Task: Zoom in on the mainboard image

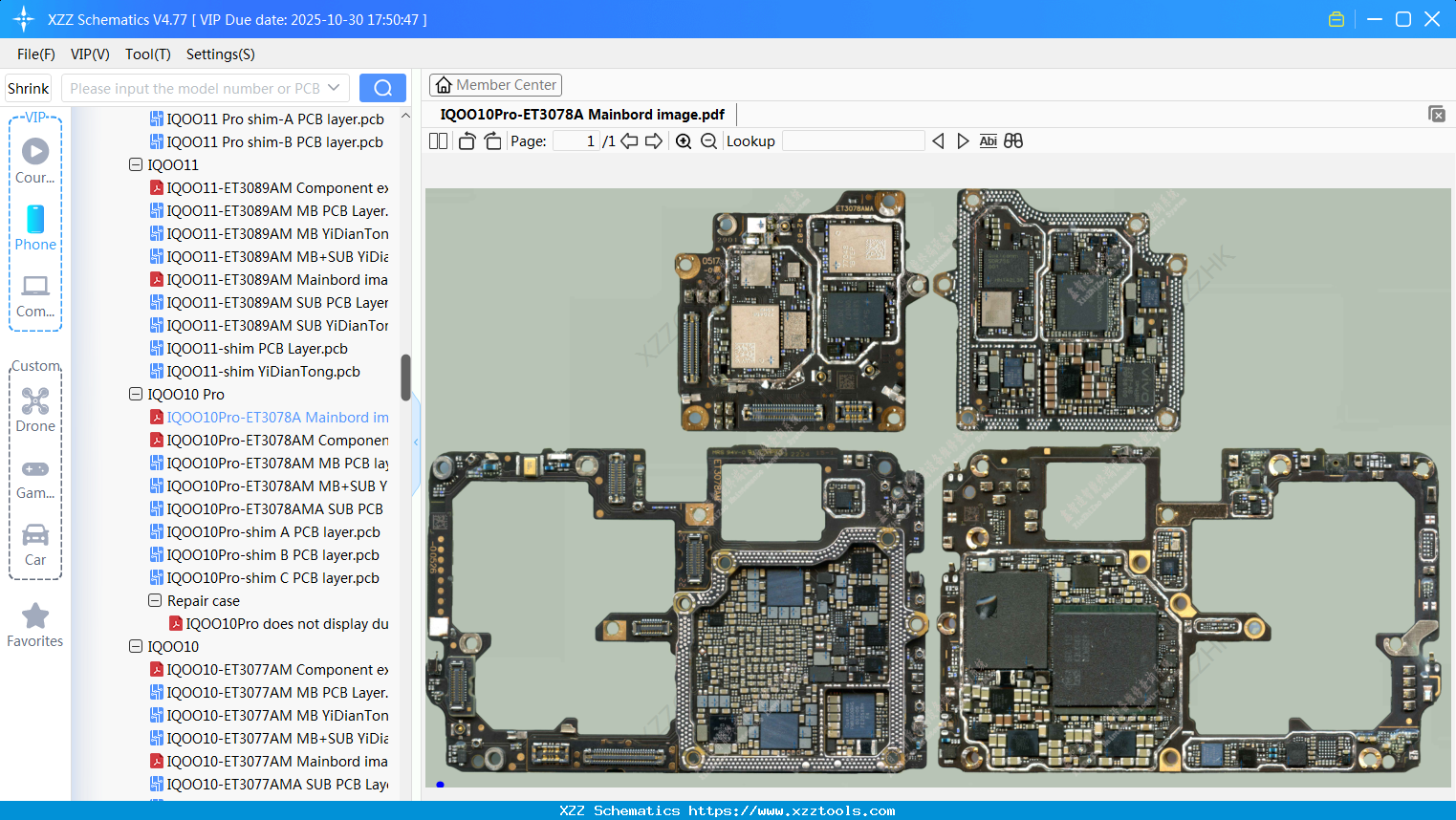Action: 684,140
